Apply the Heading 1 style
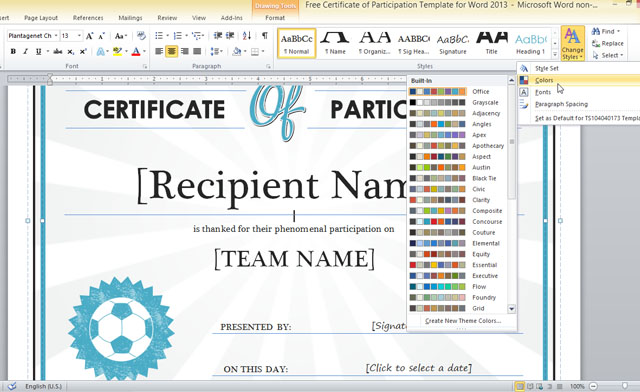Viewport: 640px width, 392px height. 530,43
